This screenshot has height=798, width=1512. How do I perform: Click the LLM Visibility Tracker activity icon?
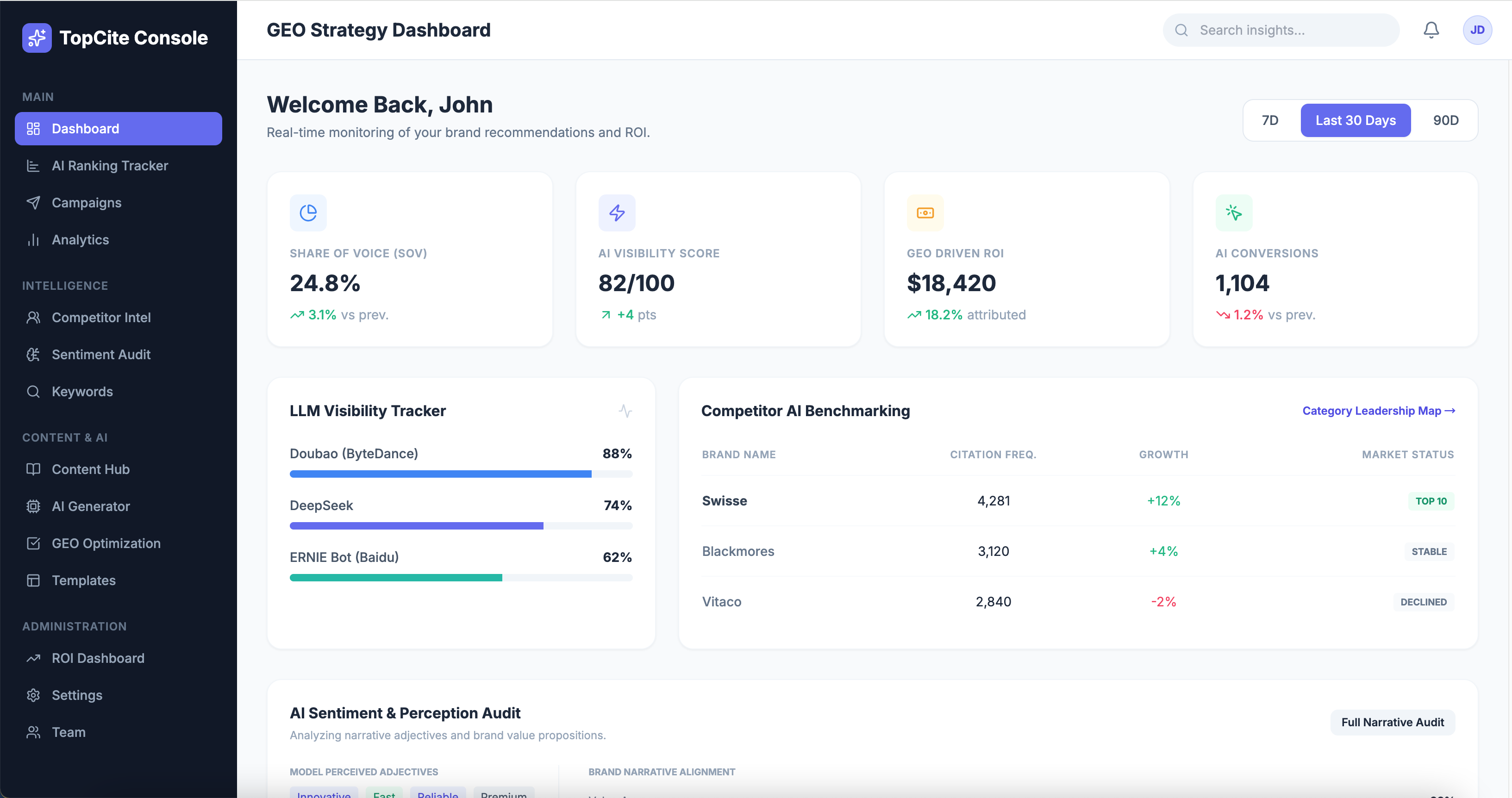(x=625, y=411)
